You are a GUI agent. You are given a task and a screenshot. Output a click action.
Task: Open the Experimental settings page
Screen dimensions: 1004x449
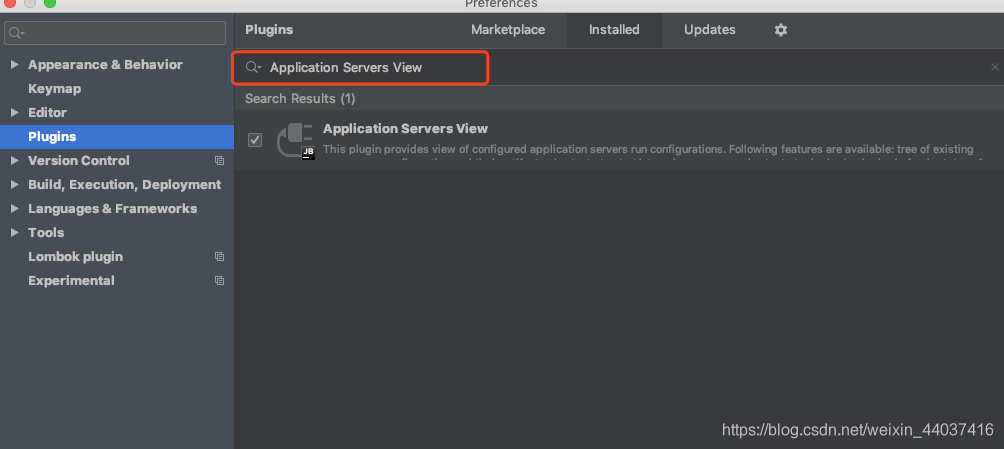[x=71, y=281]
